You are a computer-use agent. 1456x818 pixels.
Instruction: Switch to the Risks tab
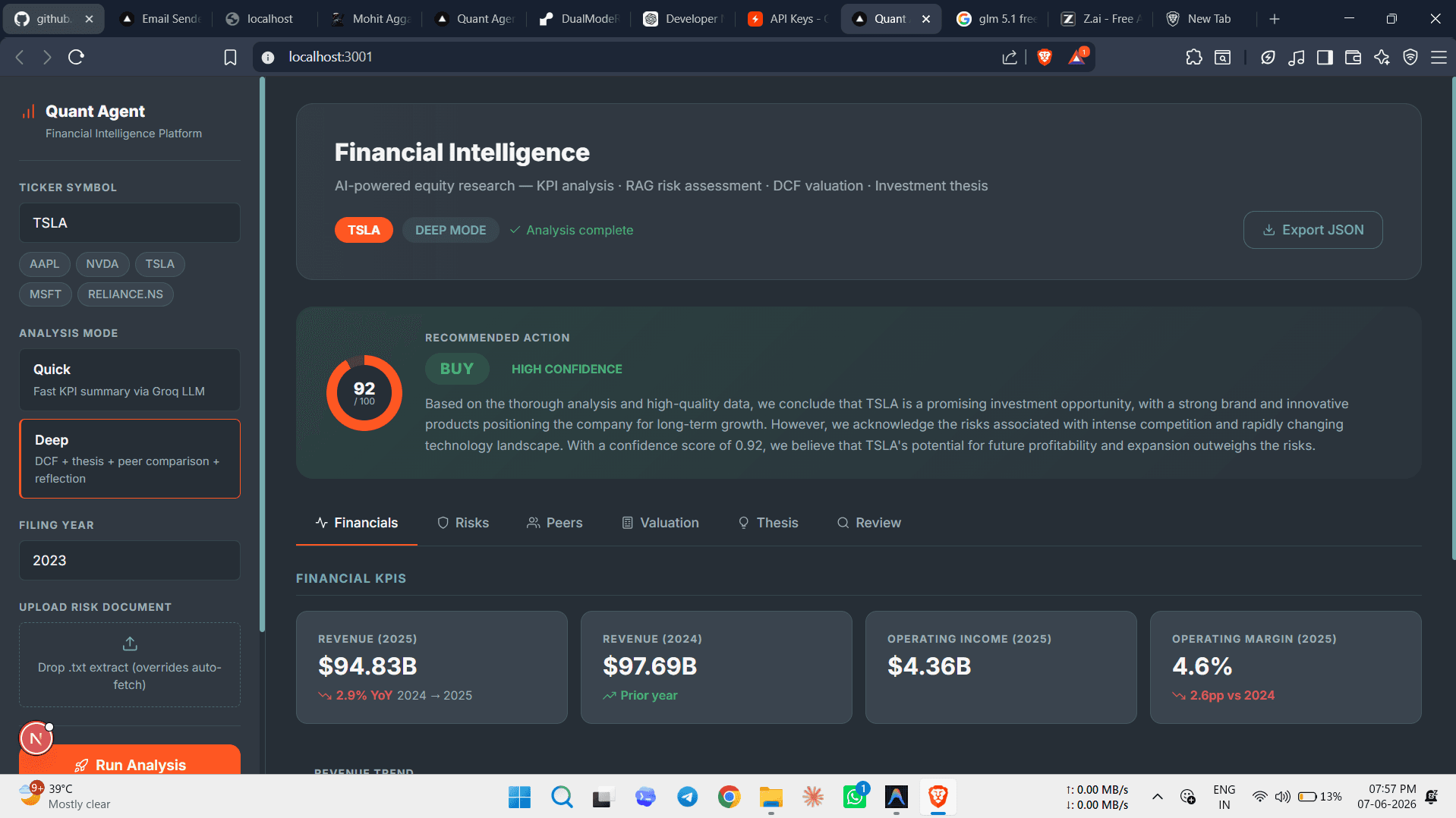point(463,523)
